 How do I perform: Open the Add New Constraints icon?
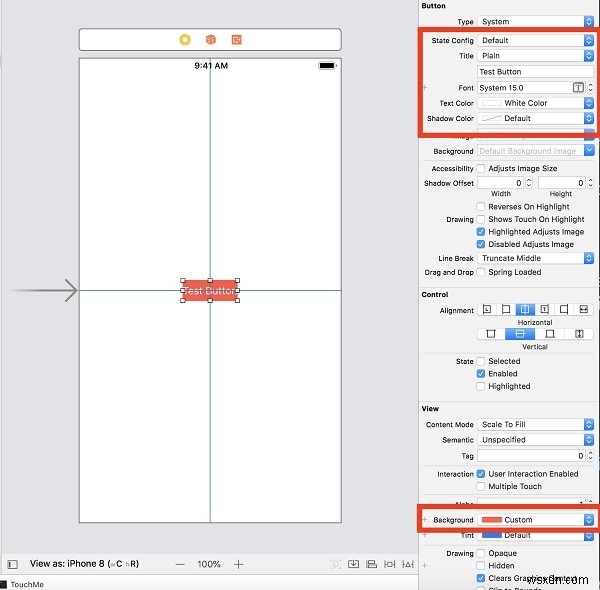[x=390, y=564]
